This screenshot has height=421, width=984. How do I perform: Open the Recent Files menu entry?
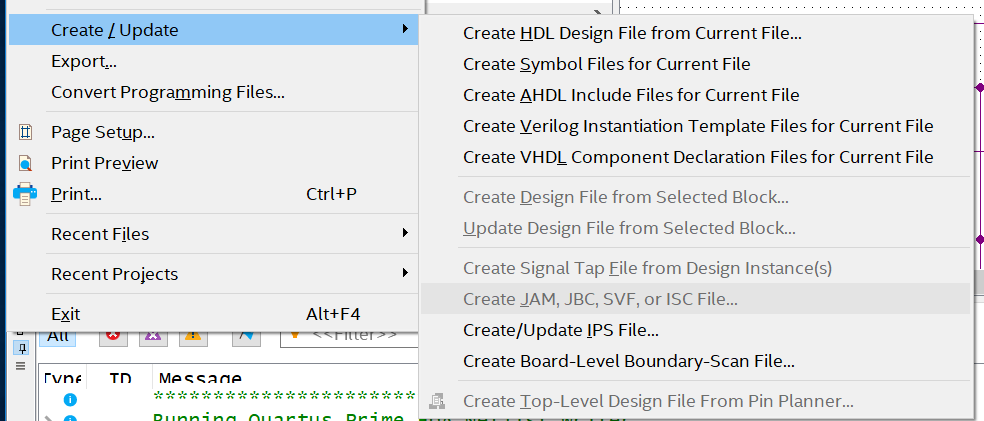[x=213, y=234]
